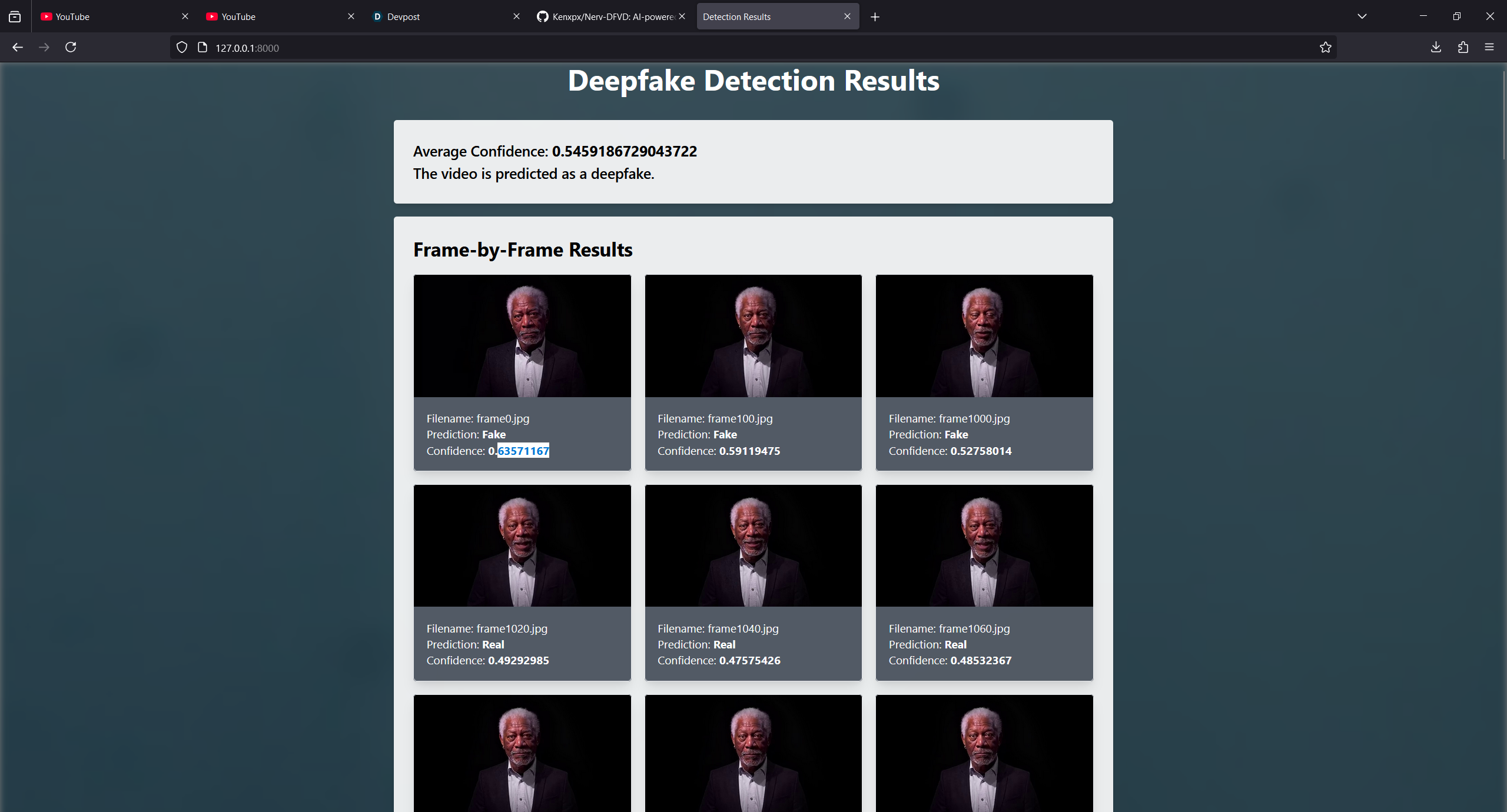Expand the list all tabs chevron
The height and width of the screenshot is (812, 1507).
[1362, 16]
